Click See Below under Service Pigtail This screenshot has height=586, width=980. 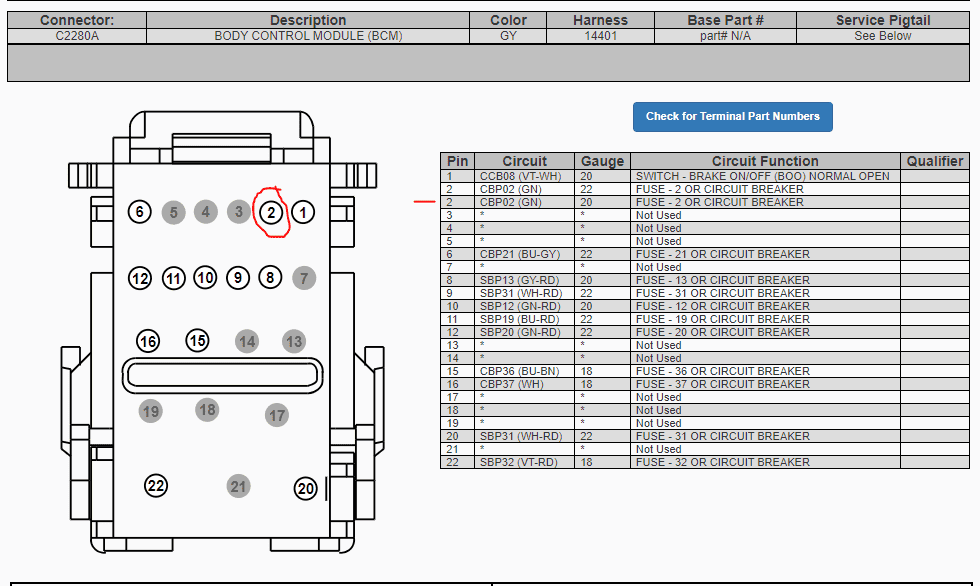coord(883,36)
